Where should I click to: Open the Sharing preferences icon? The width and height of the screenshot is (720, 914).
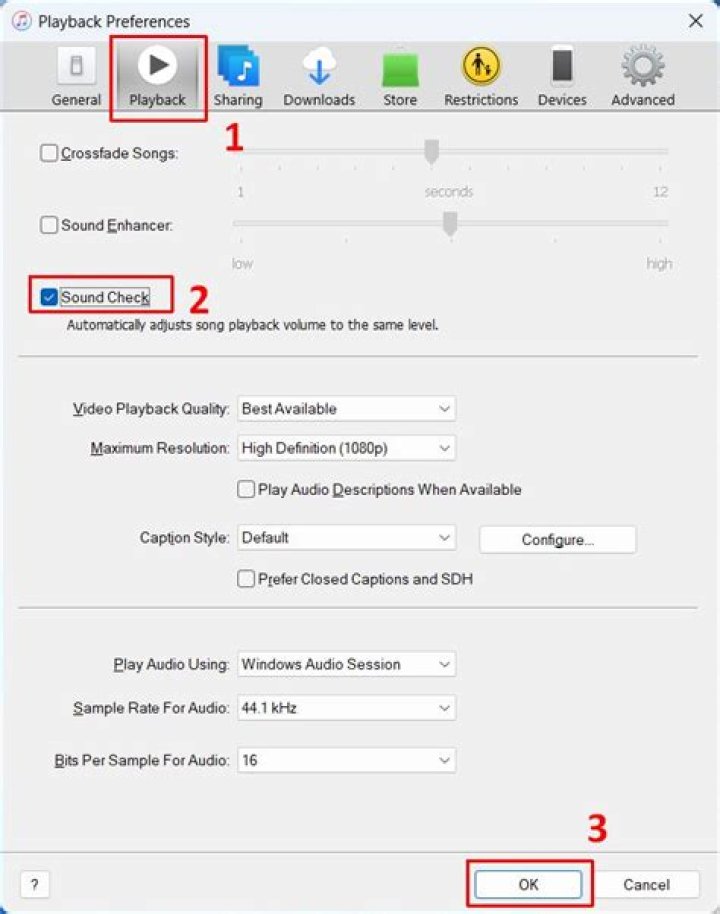click(x=237, y=68)
